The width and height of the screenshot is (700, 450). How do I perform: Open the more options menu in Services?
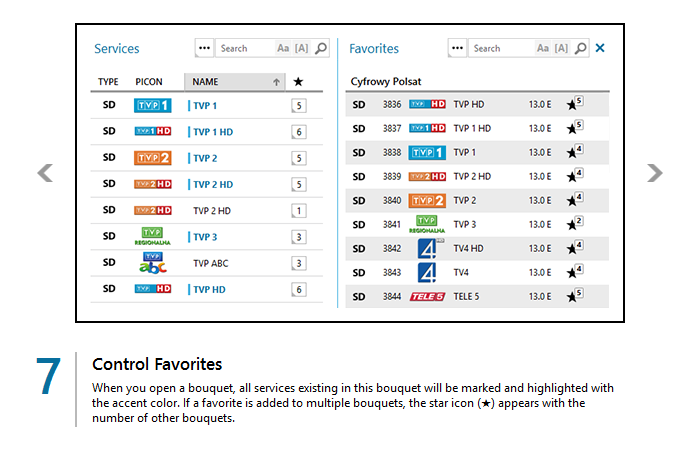tap(205, 48)
